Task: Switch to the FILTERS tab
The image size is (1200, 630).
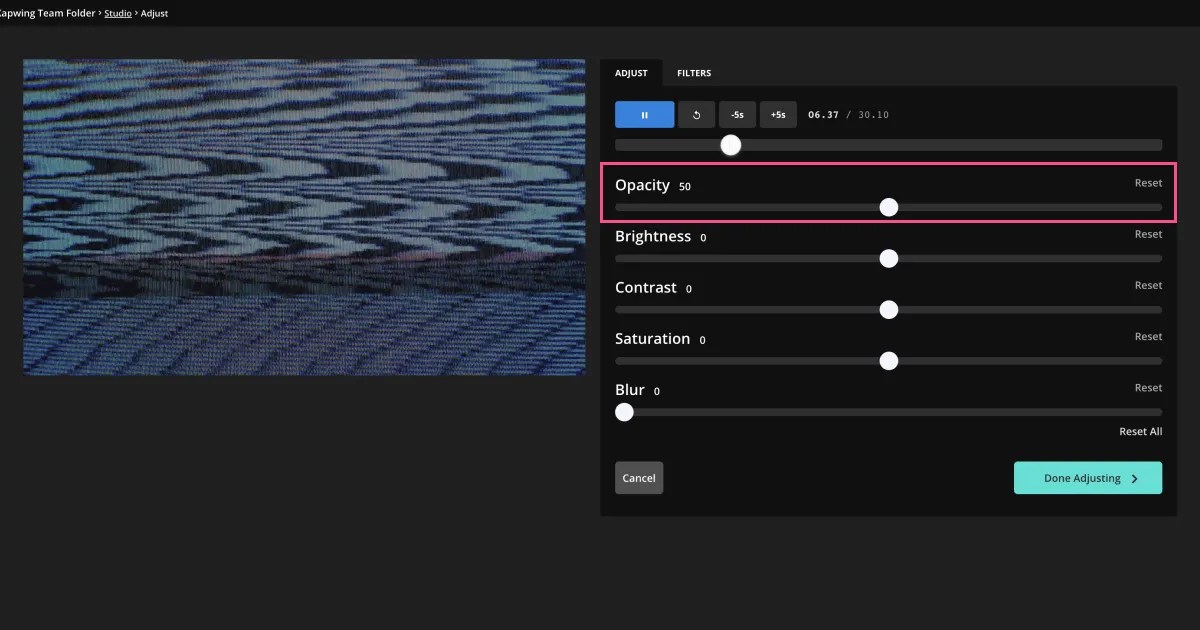Action: click(694, 73)
